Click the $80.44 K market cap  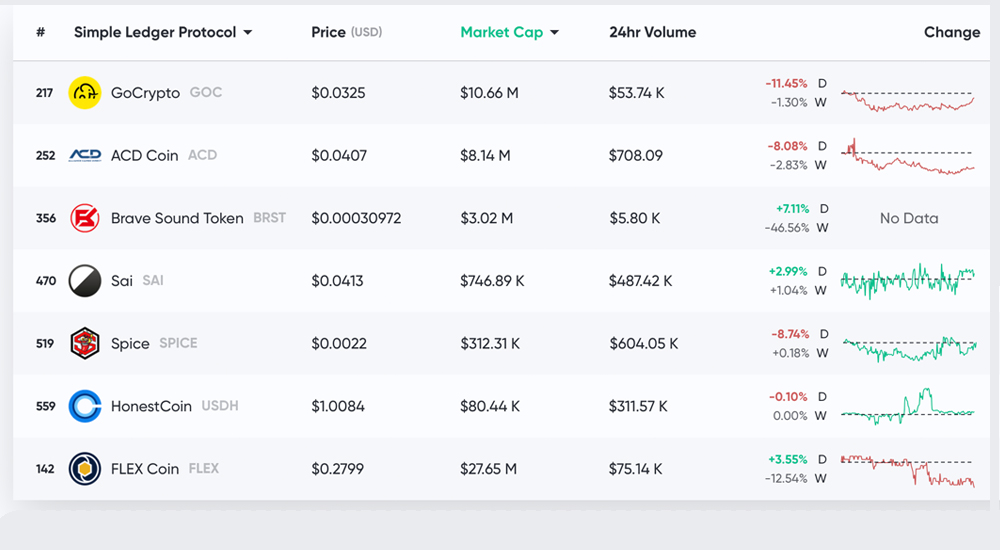tap(490, 406)
